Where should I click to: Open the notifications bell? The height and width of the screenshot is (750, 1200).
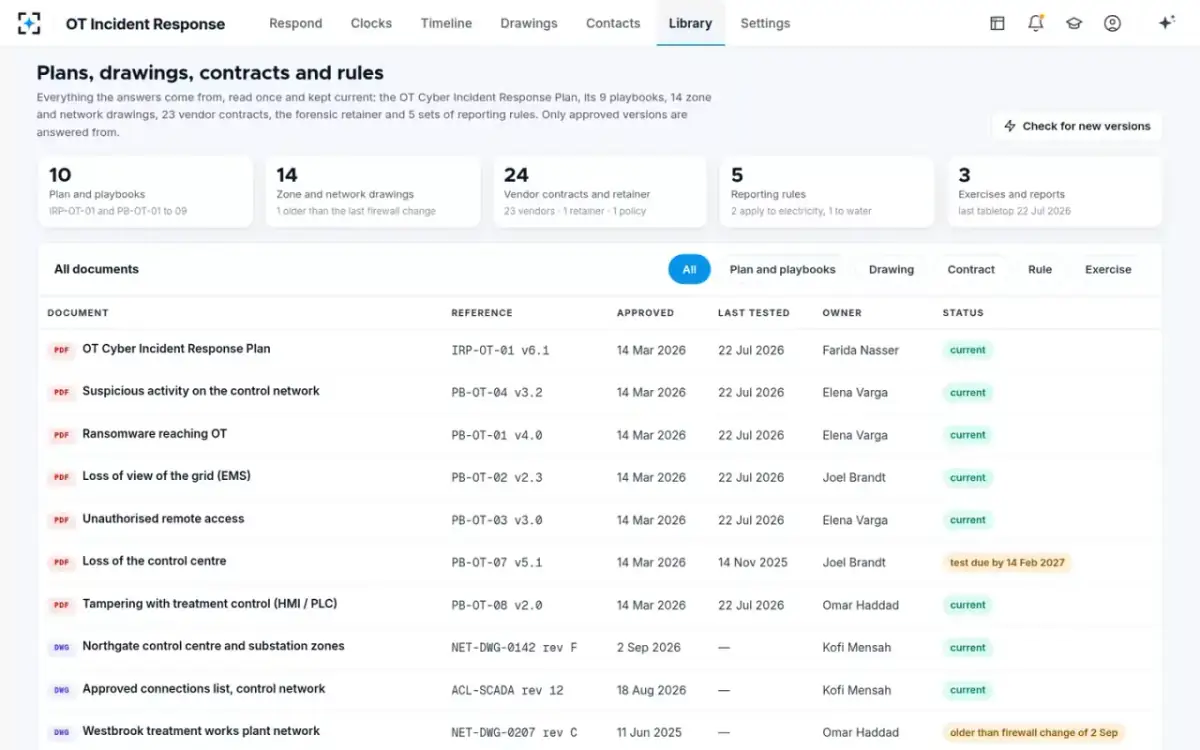pyautogui.click(x=1036, y=23)
